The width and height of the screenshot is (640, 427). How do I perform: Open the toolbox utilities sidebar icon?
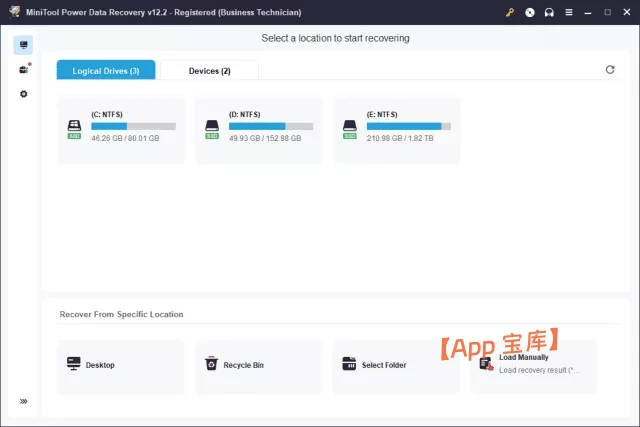(x=23, y=69)
